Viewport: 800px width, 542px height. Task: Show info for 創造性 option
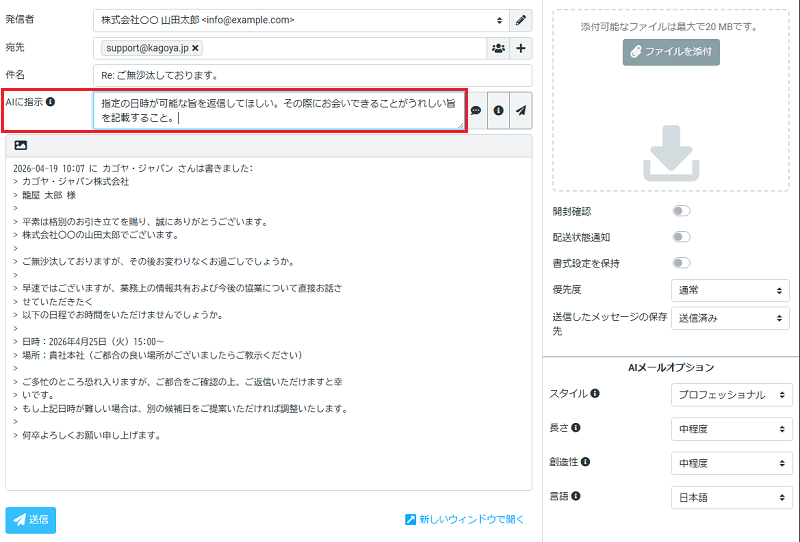[x=585, y=462]
